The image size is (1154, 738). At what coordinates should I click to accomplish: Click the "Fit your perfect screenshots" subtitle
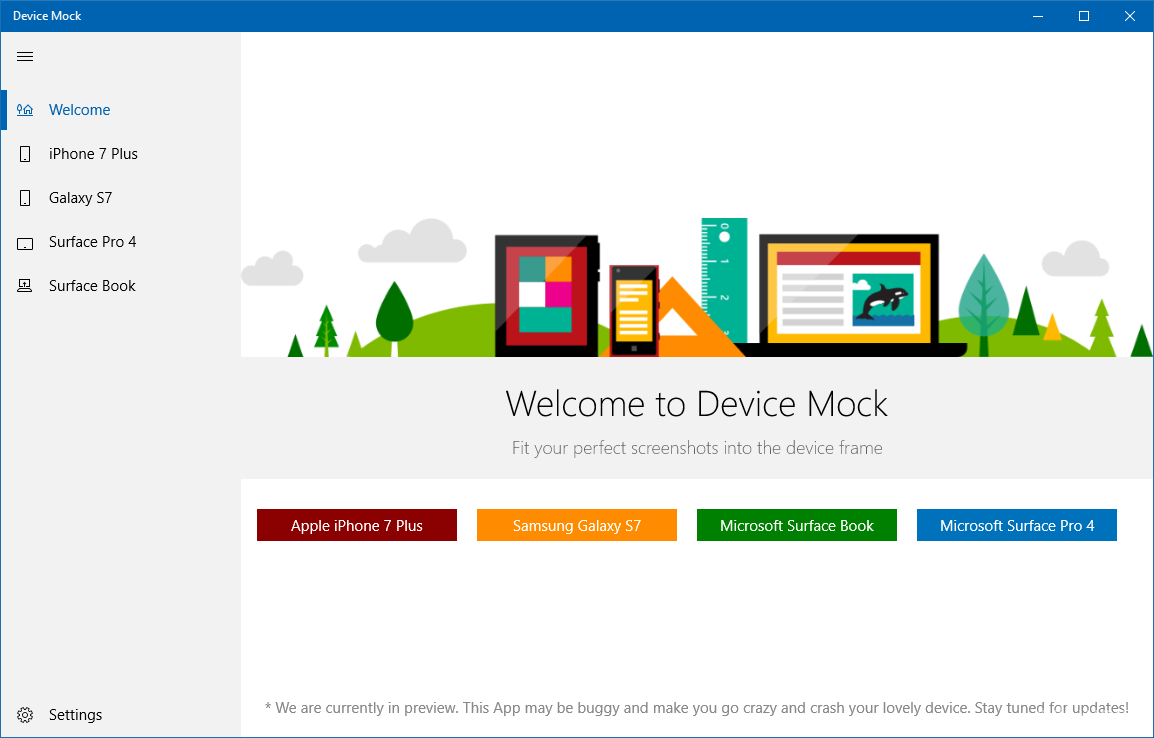(697, 448)
